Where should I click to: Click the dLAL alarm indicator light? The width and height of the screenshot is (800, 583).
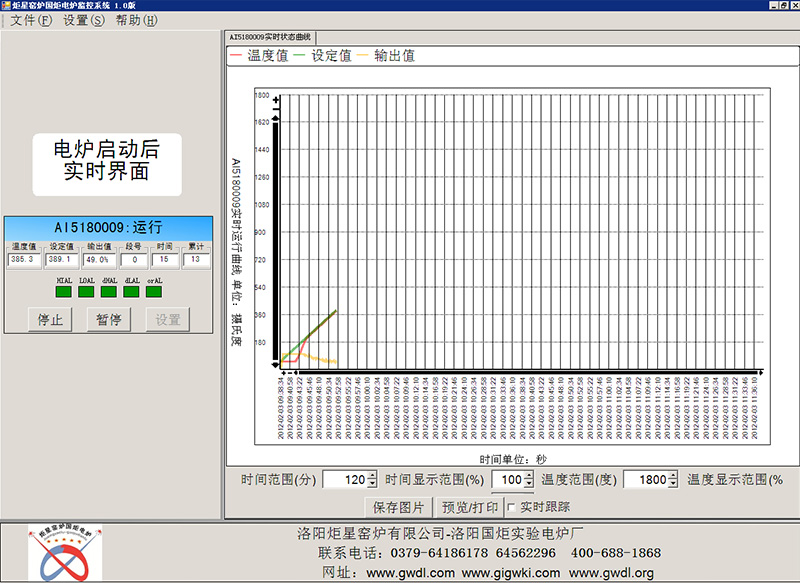[x=132, y=290]
